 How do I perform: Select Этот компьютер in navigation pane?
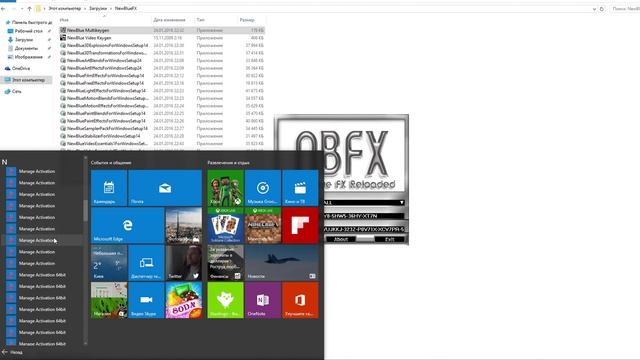(28, 80)
